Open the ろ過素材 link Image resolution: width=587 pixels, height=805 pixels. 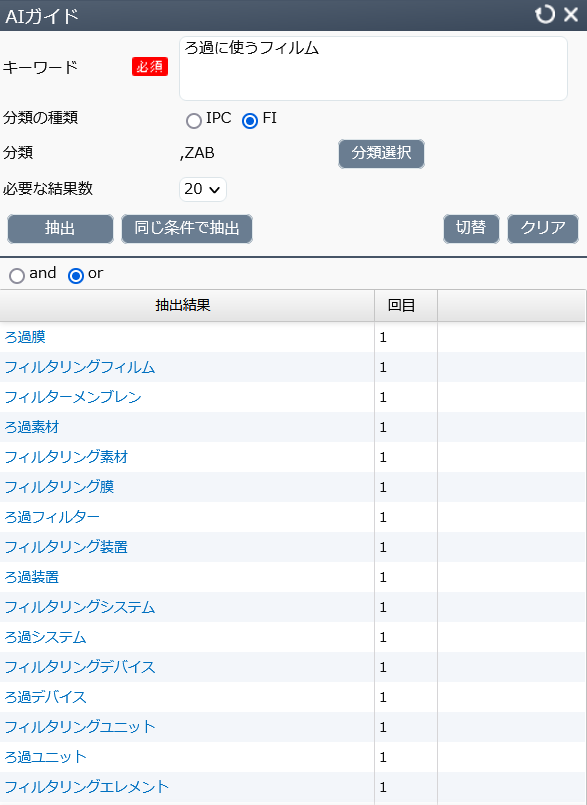pyautogui.click(x=32, y=427)
